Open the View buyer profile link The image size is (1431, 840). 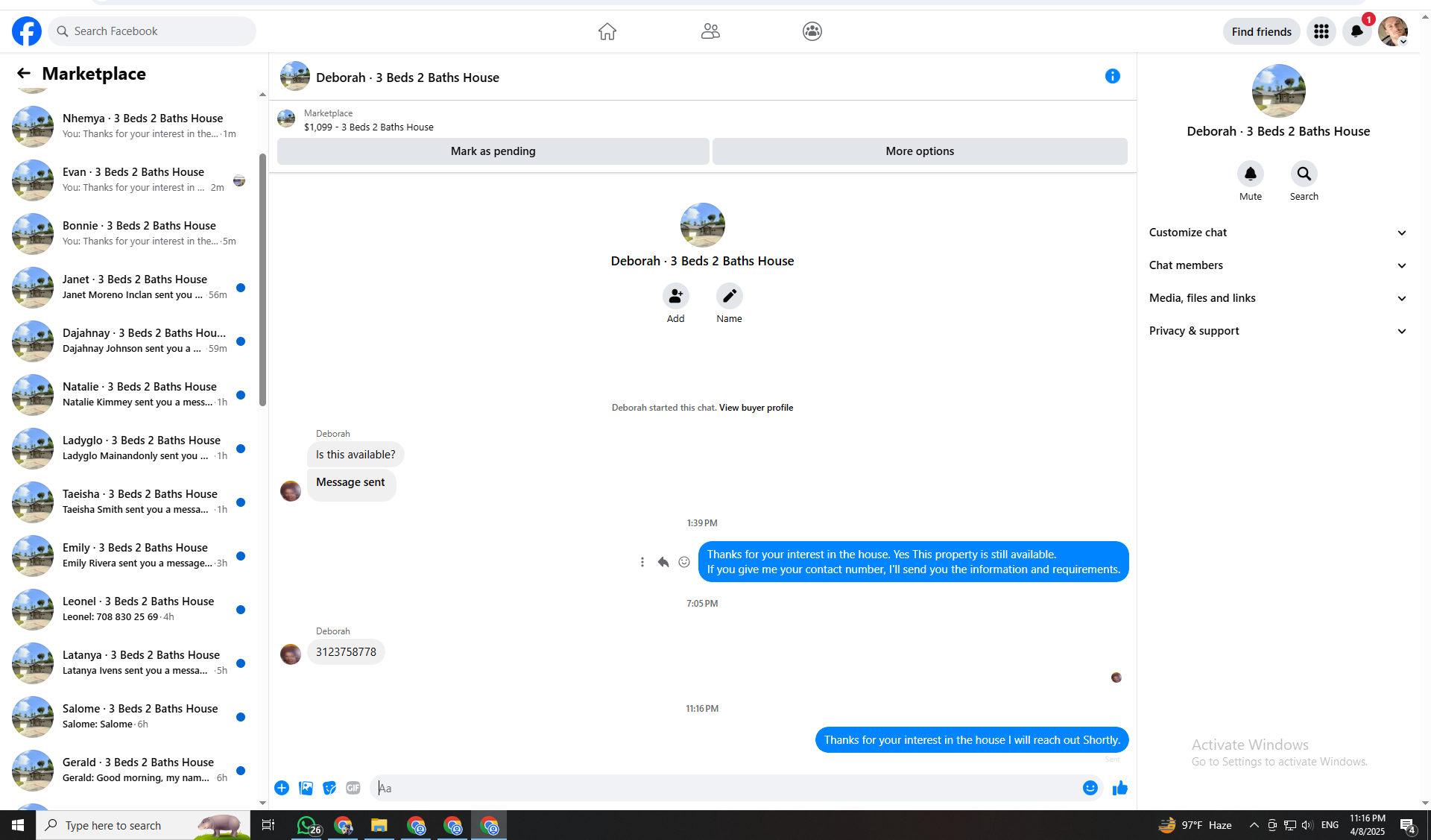click(x=756, y=408)
